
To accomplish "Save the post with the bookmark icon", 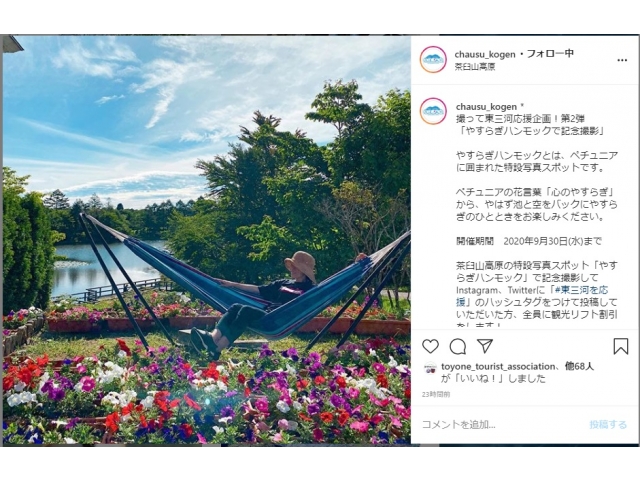I will [x=620, y=346].
